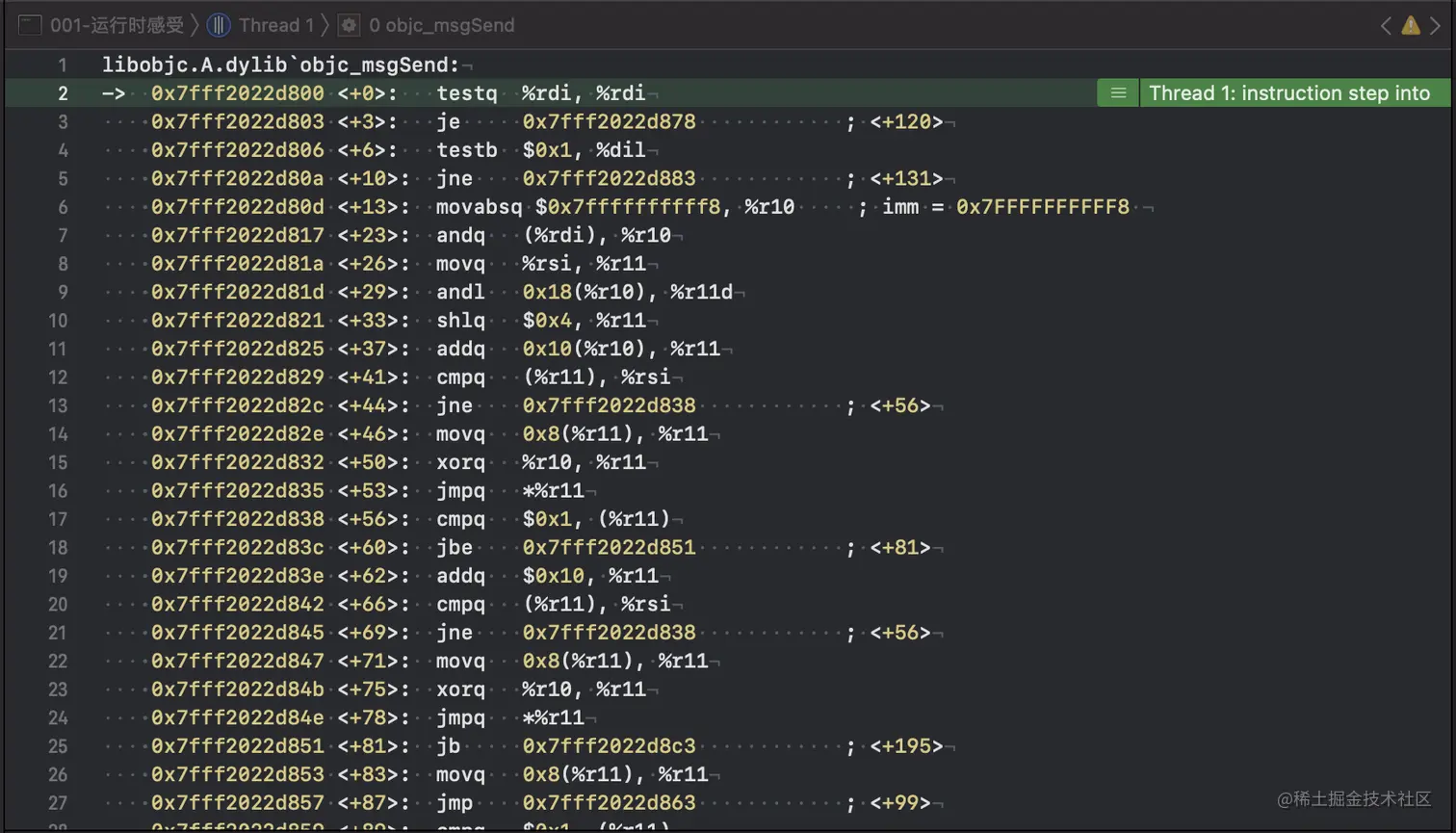Viewport: 1456px width, 833px height.
Task: Go to previous issue with left chevron
Action: click(x=1386, y=26)
